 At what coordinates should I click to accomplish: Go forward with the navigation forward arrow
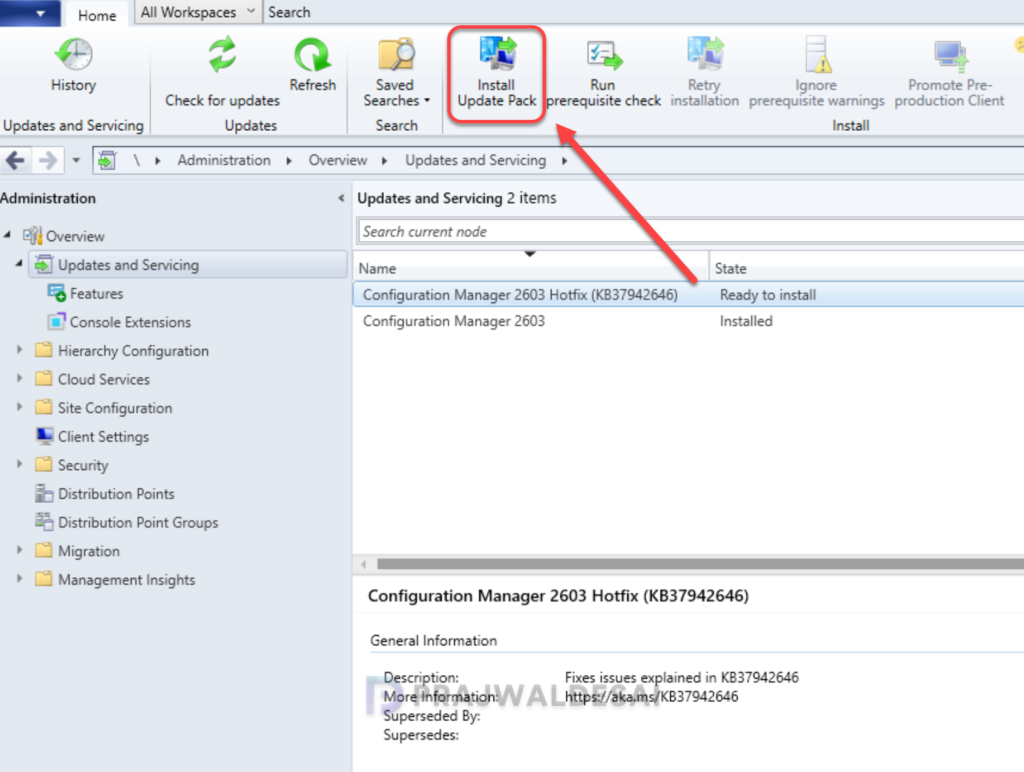(47, 160)
